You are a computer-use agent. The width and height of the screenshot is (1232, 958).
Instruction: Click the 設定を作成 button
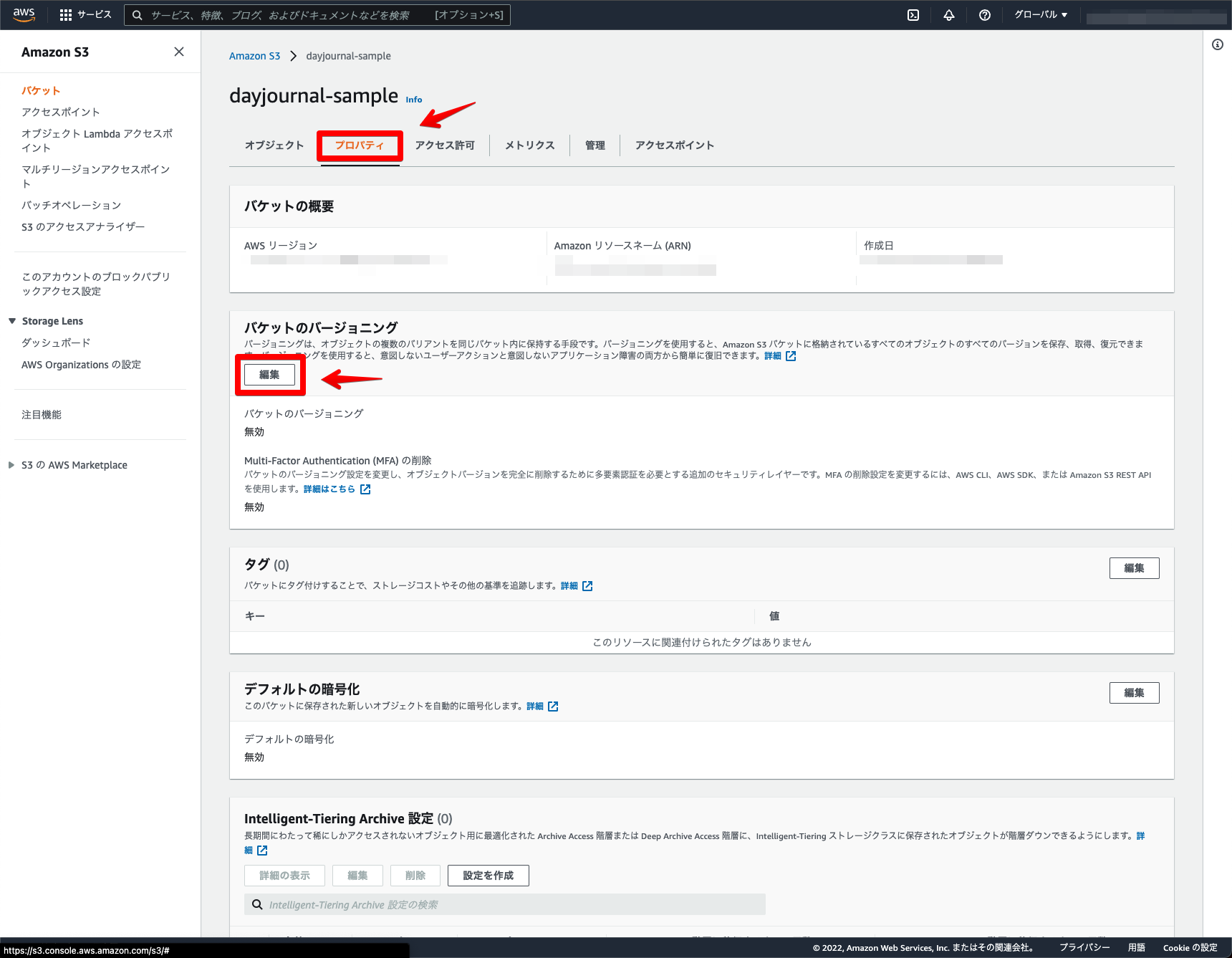click(489, 876)
